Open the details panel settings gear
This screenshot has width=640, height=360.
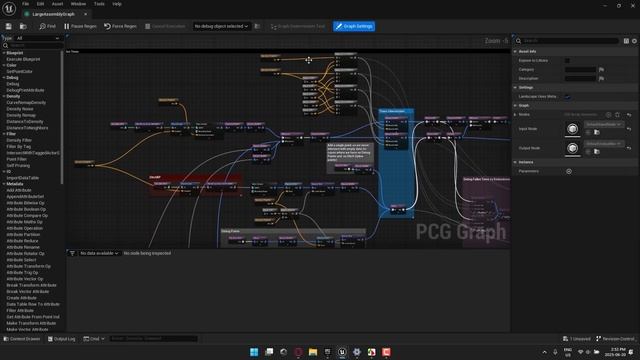(634, 41)
